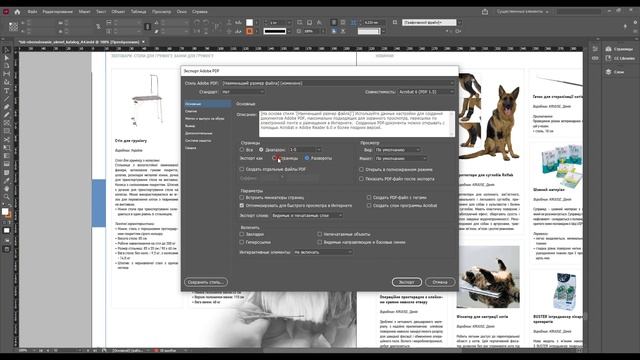The height and width of the screenshot is (360, 640).
Task: Select the Диапазон (Range) radio button
Action: click(261, 150)
